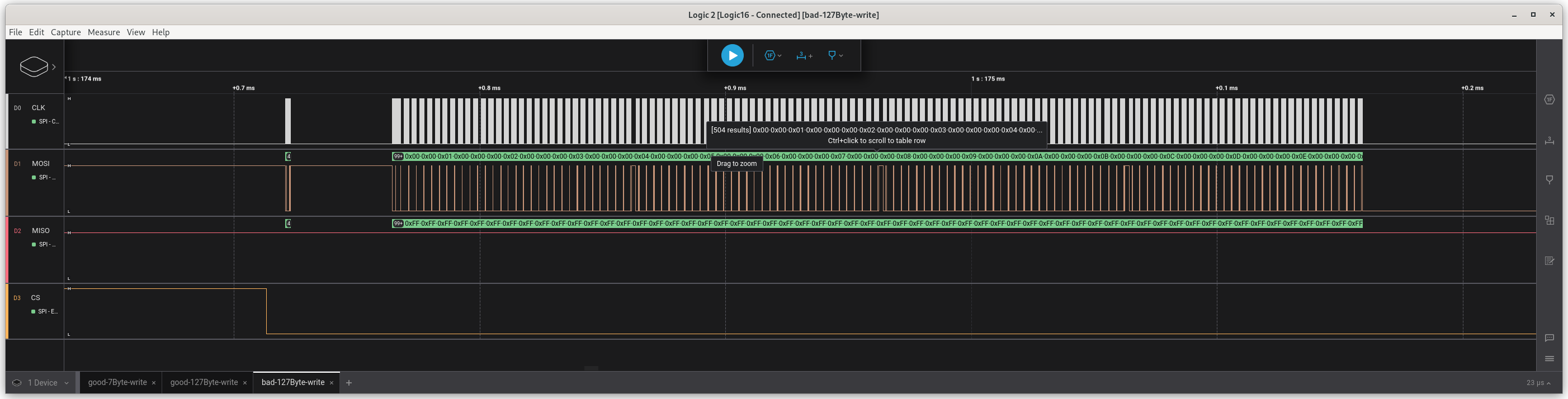Open the hamburger main menu in sidebar
This screenshot has width=1568, height=399.
(x=1549, y=358)
